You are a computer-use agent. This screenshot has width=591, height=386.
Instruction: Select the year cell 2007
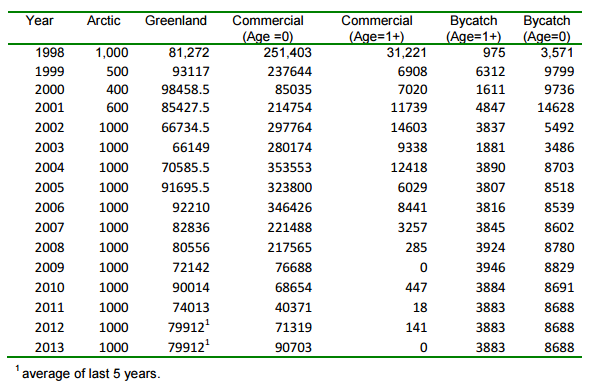(x=50, y=228)
